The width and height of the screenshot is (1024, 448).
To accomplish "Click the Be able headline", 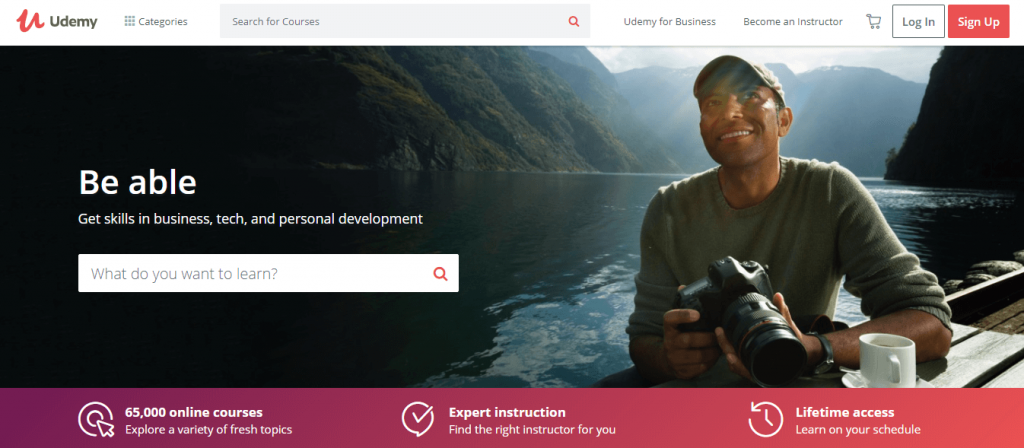I will click(x=137, y=182).
